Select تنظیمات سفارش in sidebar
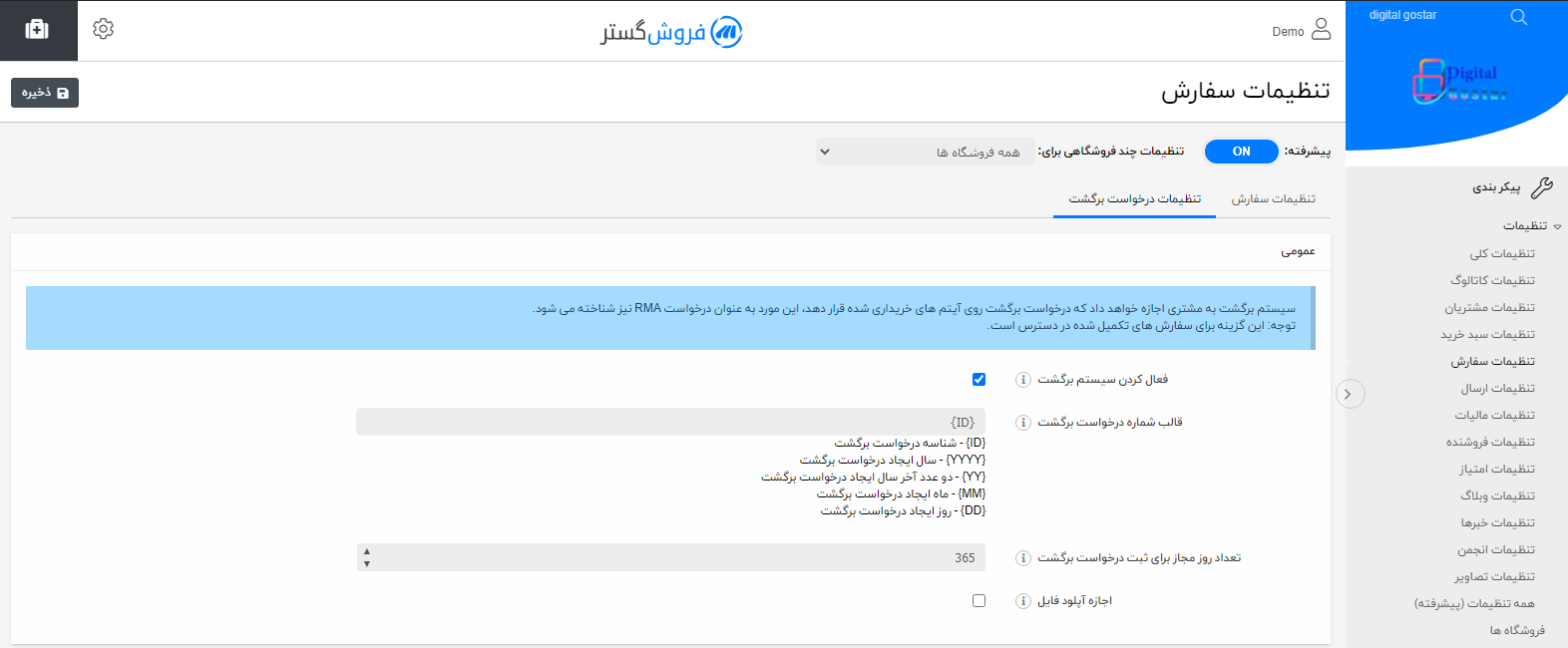1568x648 pixels. pyautogui.click(x=1493, y=362)
